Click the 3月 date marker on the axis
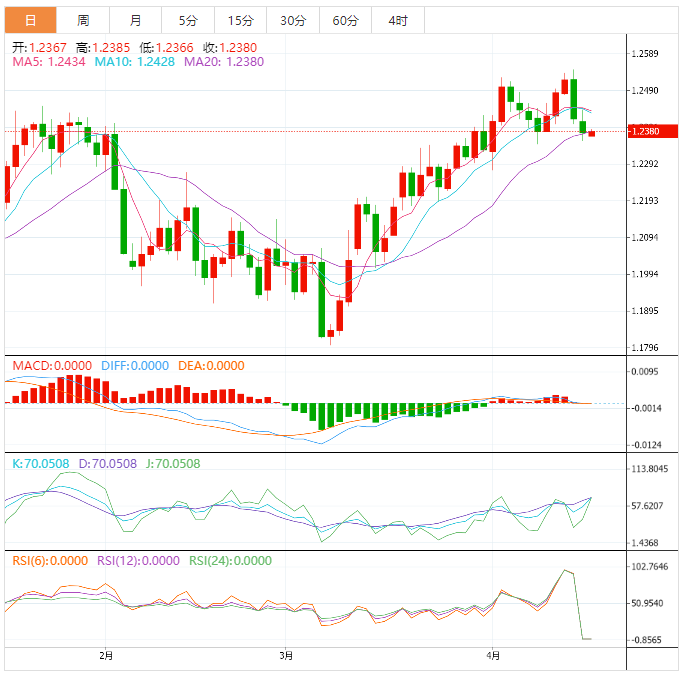The height and width of the screenshot is (673, 680). click(286, 656)
